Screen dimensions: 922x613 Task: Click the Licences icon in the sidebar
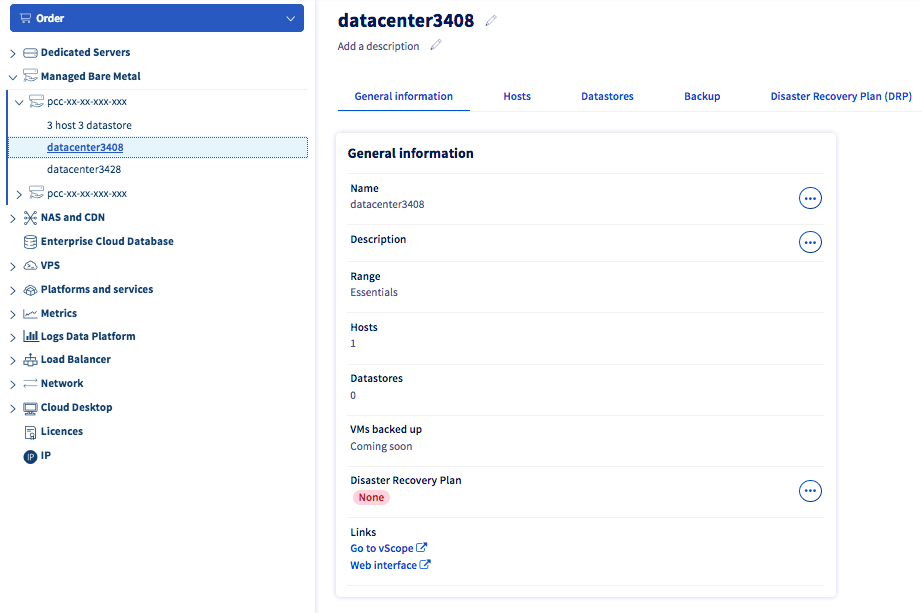click(30, 432)
